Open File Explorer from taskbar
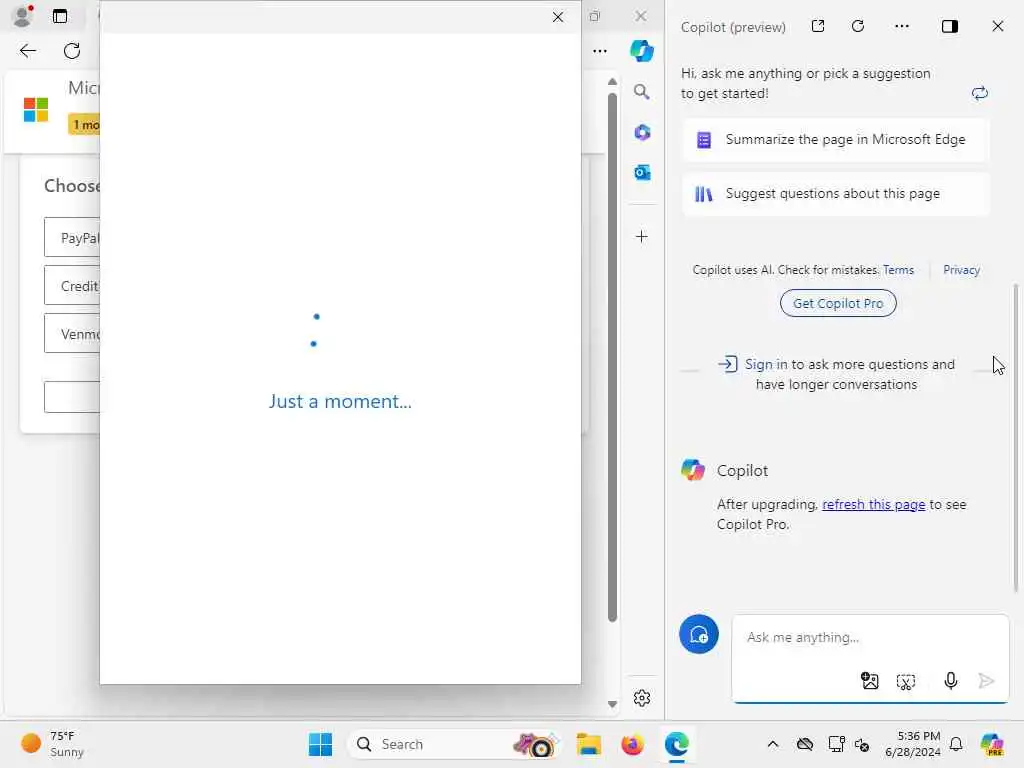This screenshot has height=768, width=1024. pos(588,744)
